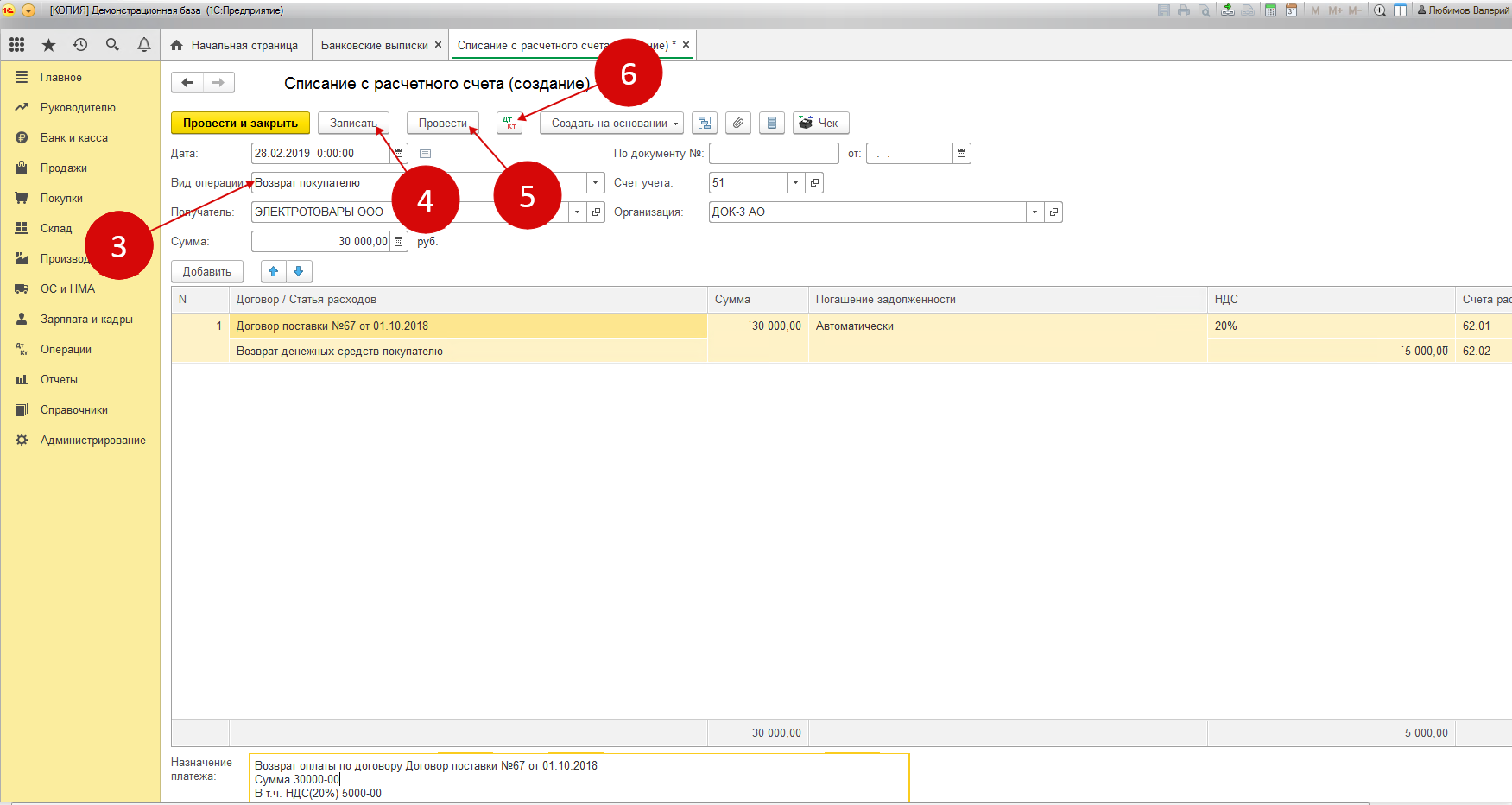Click the zoom magnifier in title bar
The image size is (1512, 805).
pos(1379,10)
